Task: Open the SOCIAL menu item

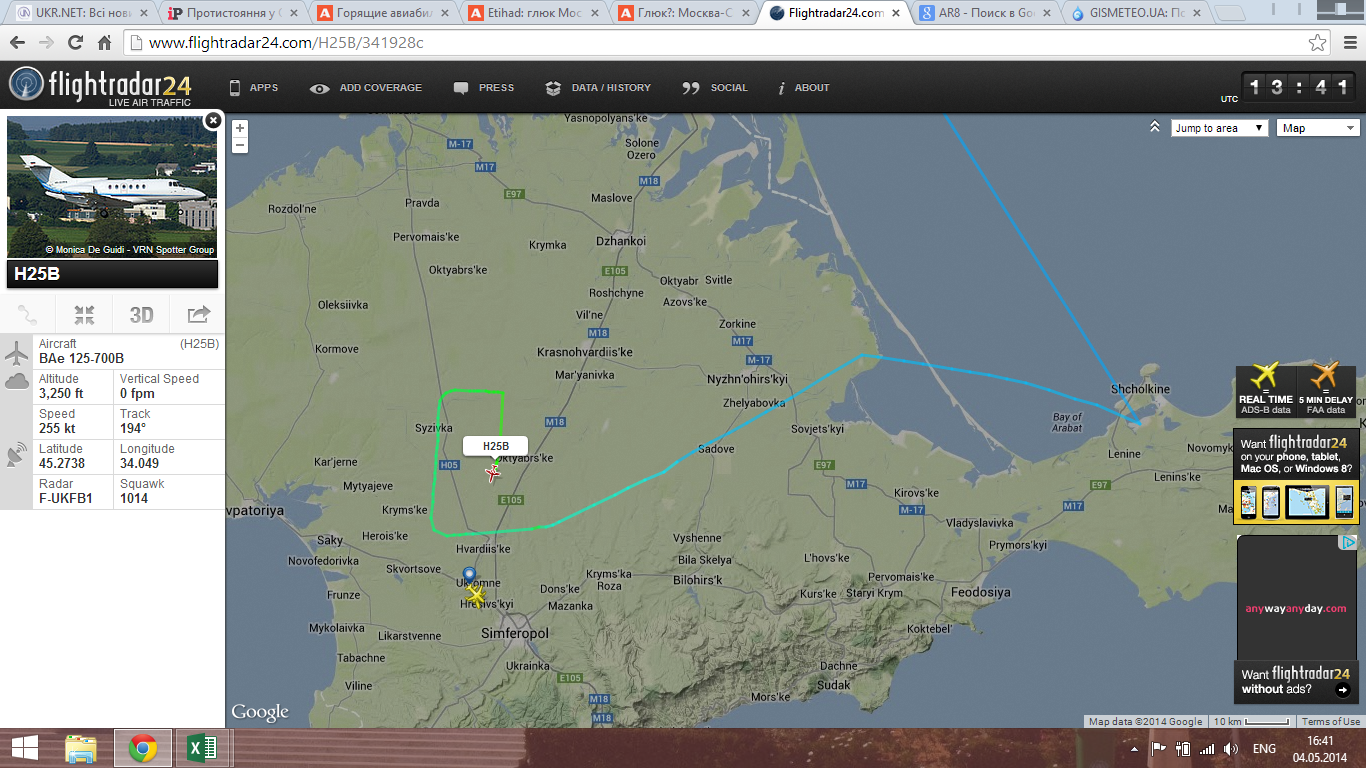Action: pos(715,88)
